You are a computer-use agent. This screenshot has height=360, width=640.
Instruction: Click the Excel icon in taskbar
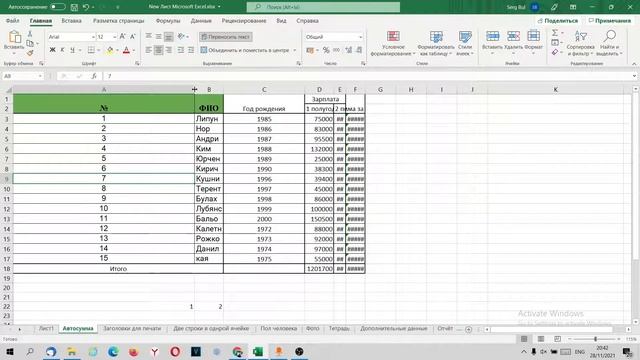(258, 351)
